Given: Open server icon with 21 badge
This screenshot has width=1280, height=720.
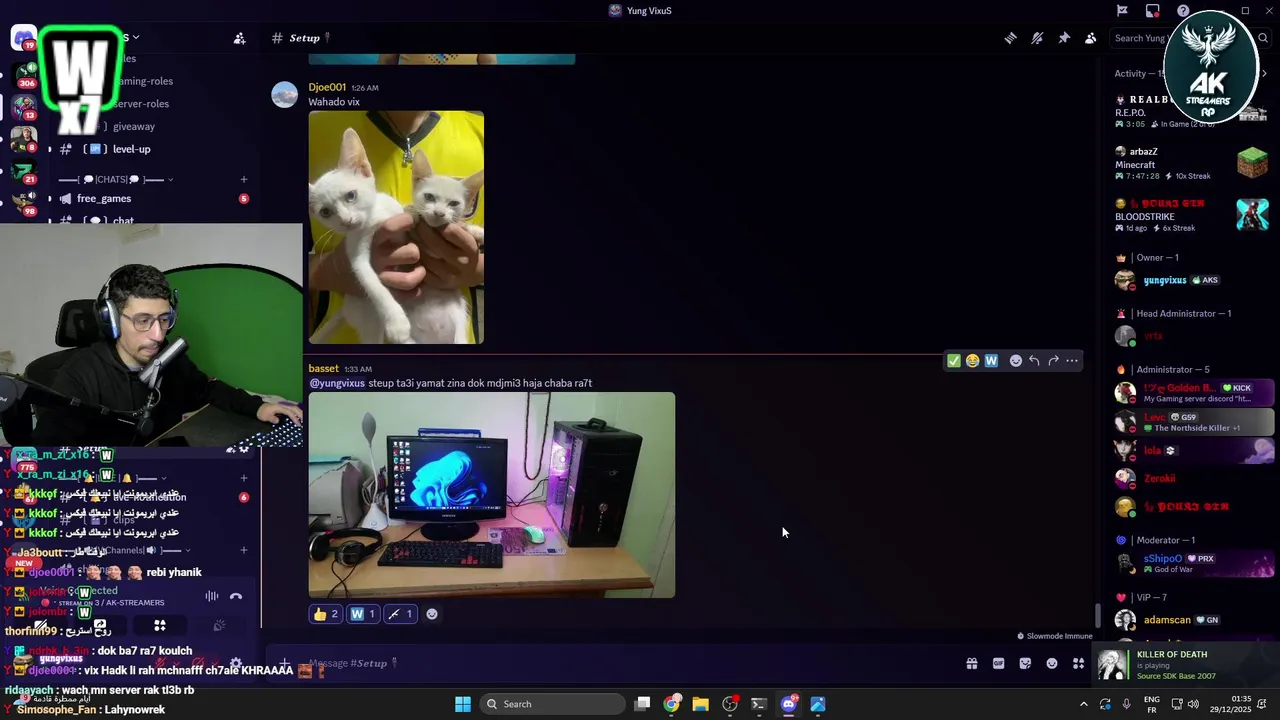Looking at the screenshot, I should coord(23,170).
